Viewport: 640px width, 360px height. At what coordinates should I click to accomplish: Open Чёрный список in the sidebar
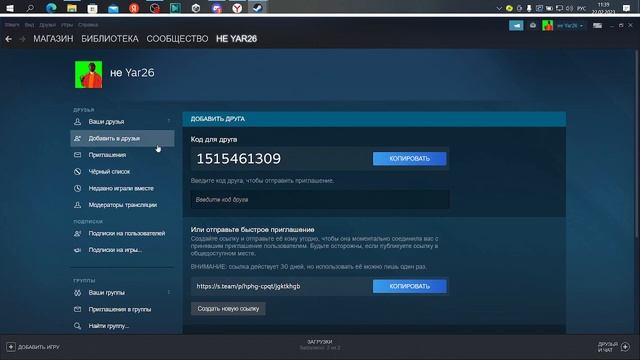coord(122,172)
